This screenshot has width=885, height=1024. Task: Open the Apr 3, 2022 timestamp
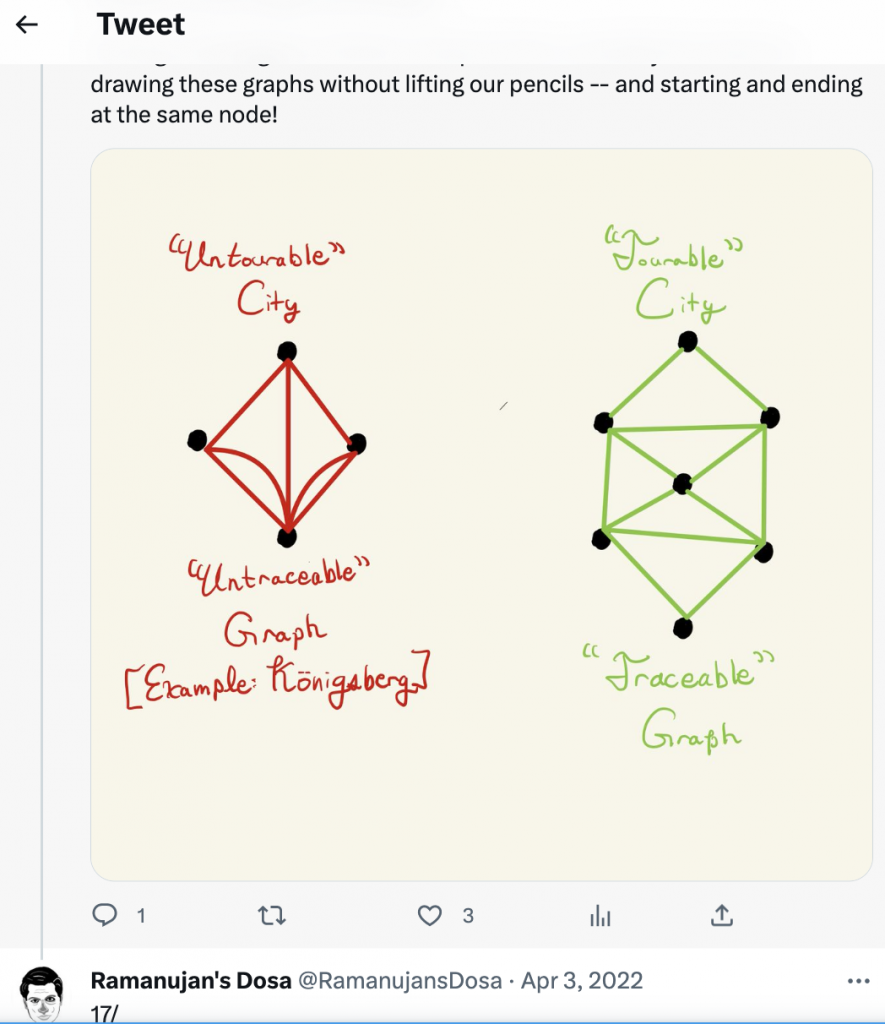581,980
